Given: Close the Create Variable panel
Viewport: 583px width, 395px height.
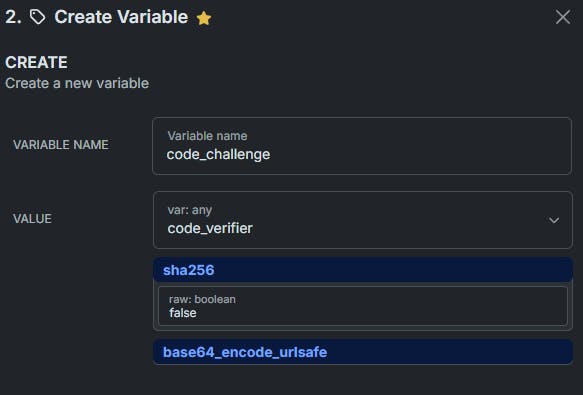Looking at the screenshot, I should tap(563, 17).
